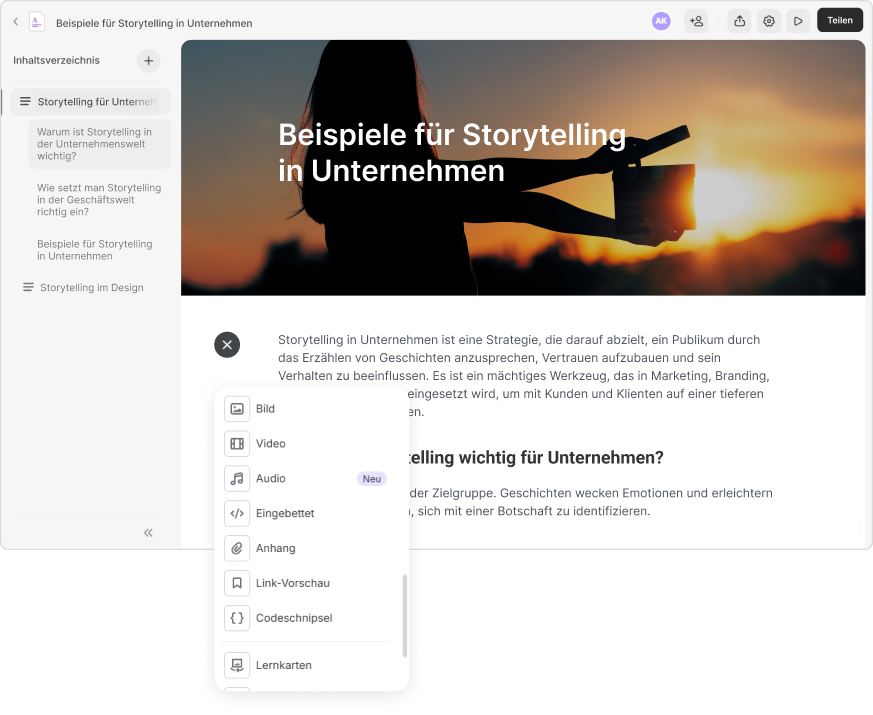The width and height of the screenshot is (873, 715).
Task: Select Bild menu entry
Action: point(306,409)
